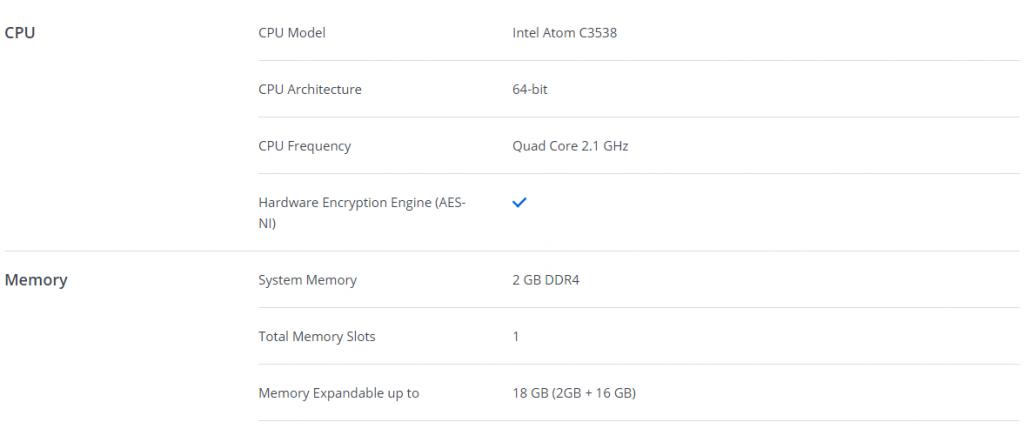Image resolution: width=1024 pixels, height=429 pixels.
Task: Click Memory Expandable up to label
Action: click(338, 393)
